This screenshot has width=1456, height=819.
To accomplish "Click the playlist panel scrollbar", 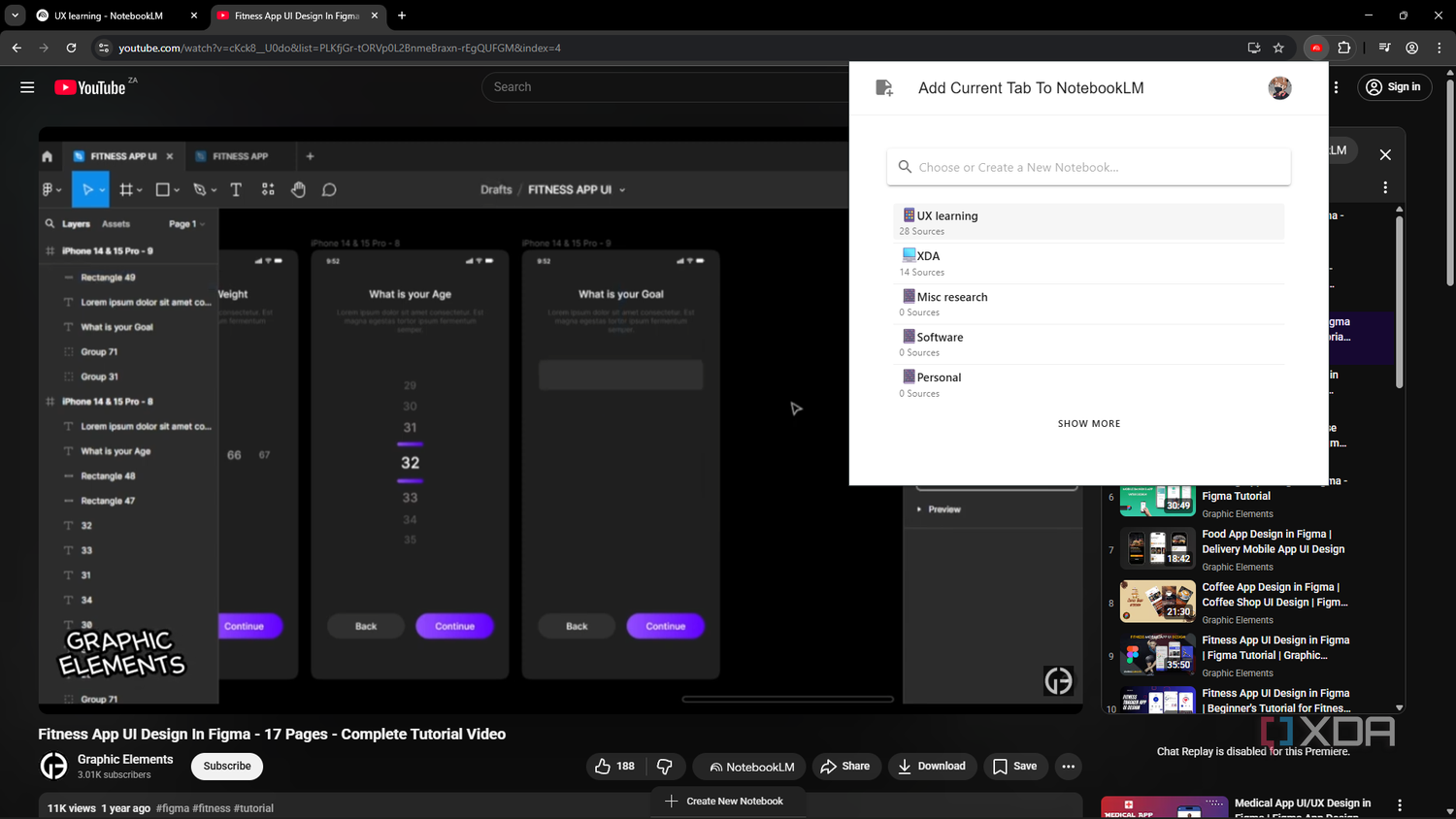I will click(1399, 301).
